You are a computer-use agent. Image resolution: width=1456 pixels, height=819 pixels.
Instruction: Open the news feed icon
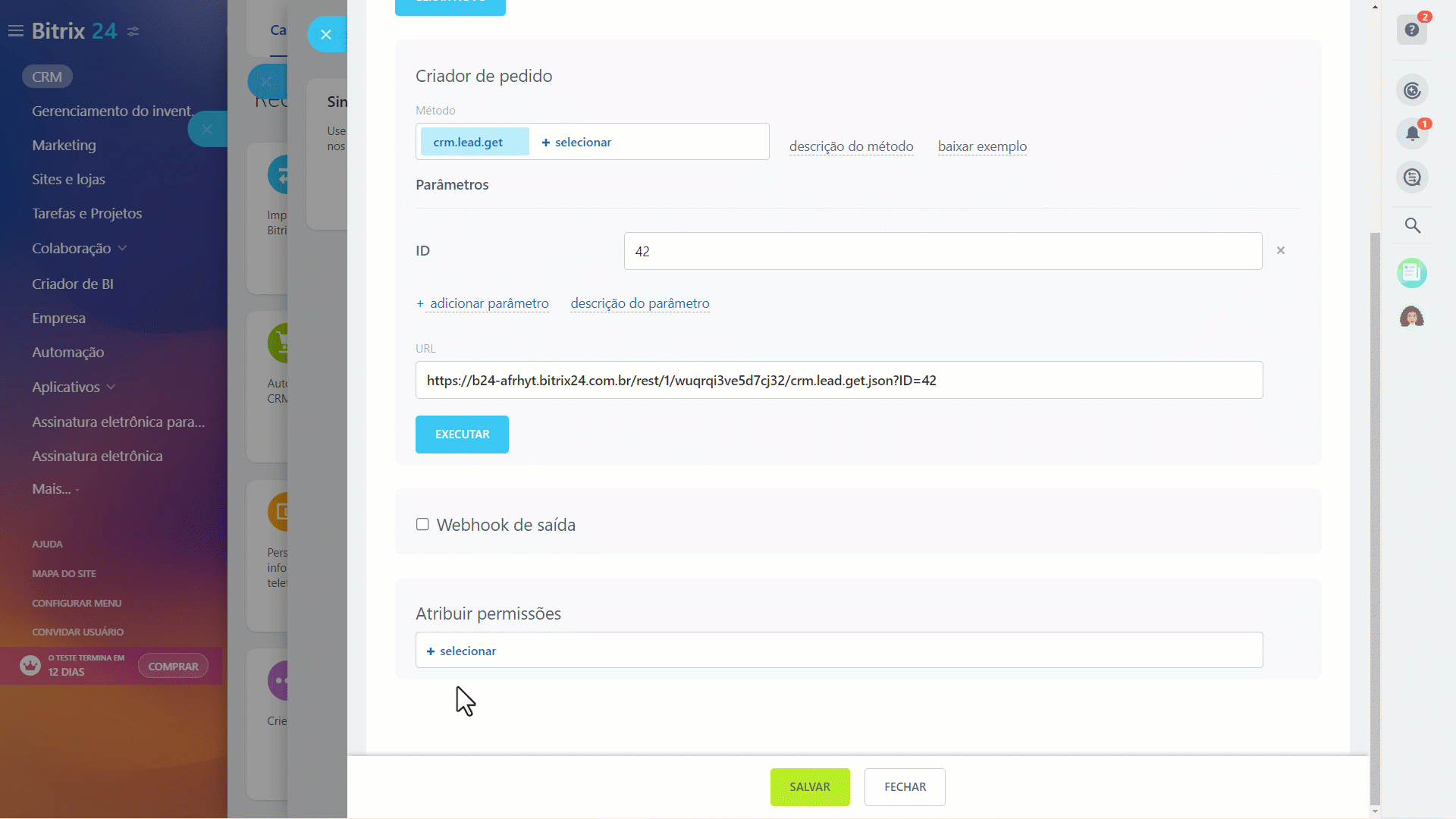pyautogui.click(x=1412, y=273)
